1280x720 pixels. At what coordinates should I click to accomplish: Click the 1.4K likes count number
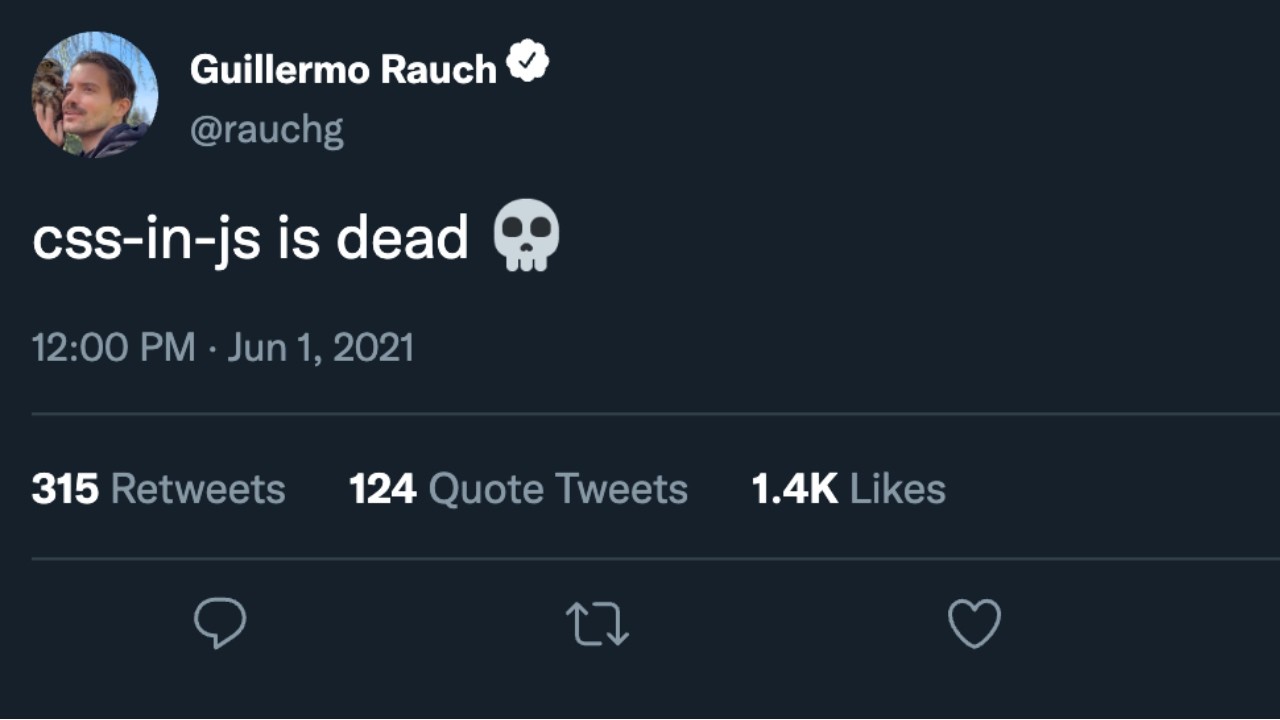(794, 489)
